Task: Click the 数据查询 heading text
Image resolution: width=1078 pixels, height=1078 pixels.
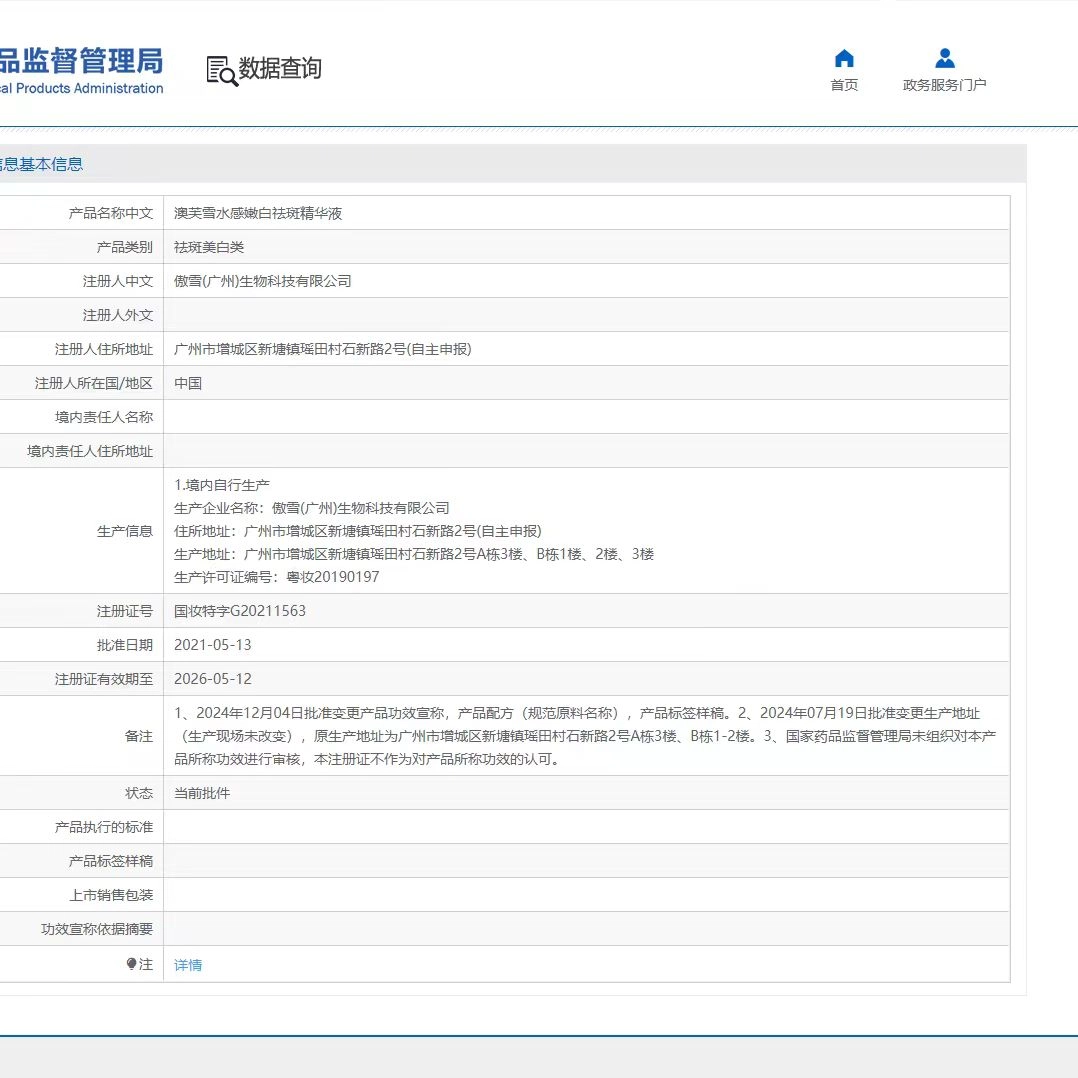Action: tap(280, 69)
